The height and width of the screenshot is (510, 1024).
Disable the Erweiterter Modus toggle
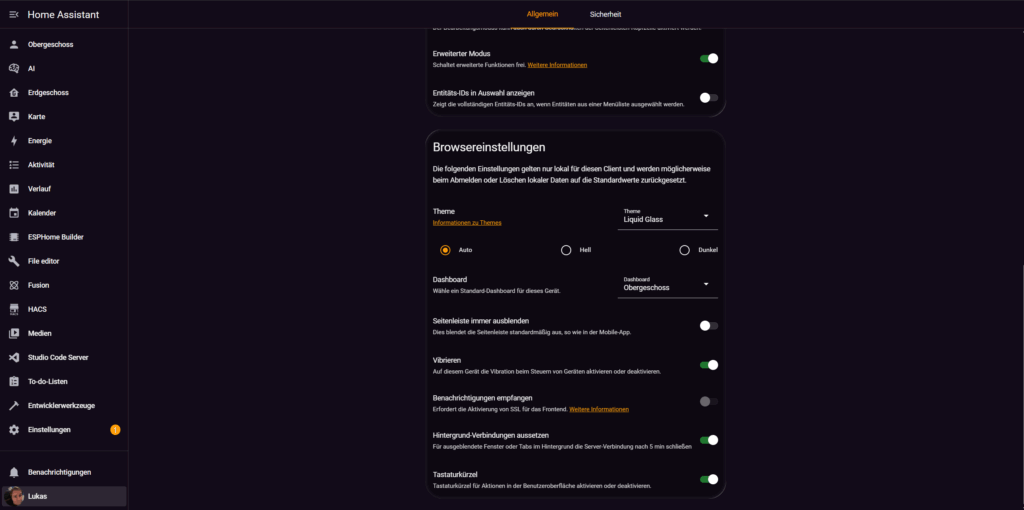[x=708, y=58]
